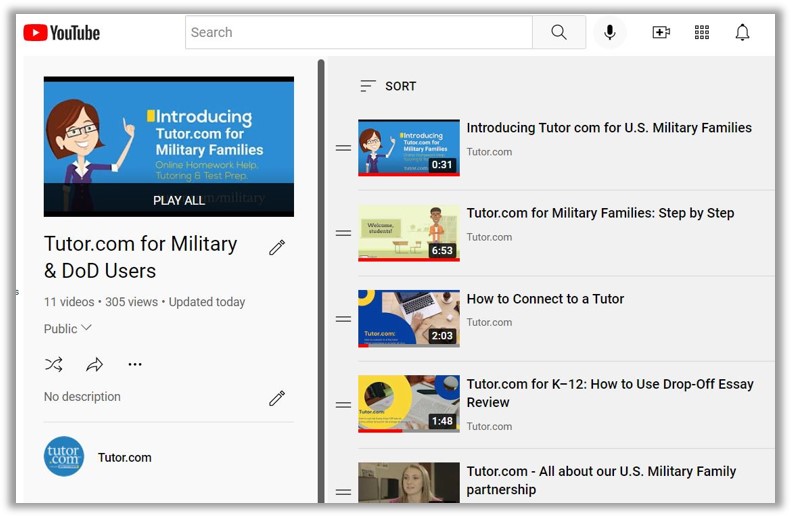Open the notifications bell
This screenshot has width=791, height=517.
pyautogui.click(x=742, y=32)
